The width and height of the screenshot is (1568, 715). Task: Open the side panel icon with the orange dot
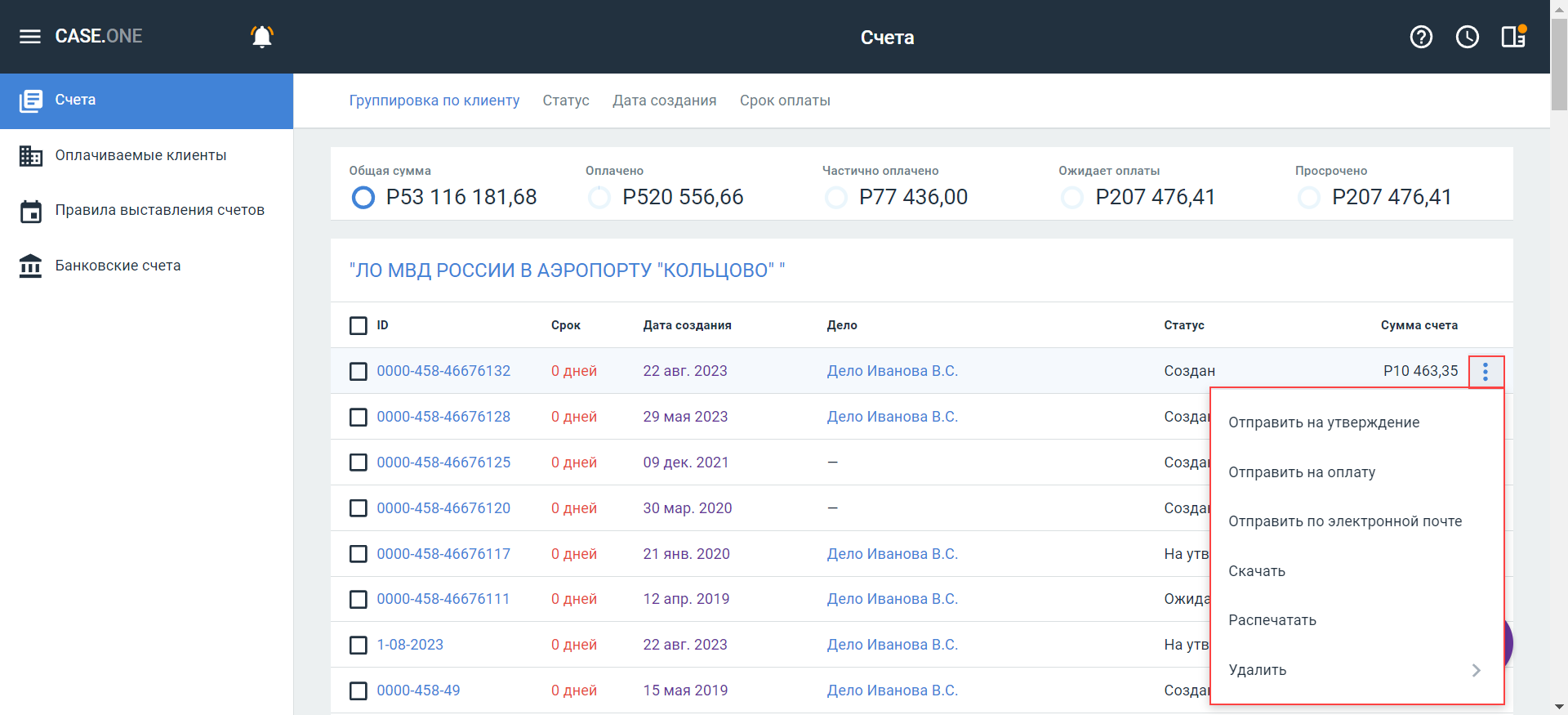pyautogui.click(x=1513, y=37)
